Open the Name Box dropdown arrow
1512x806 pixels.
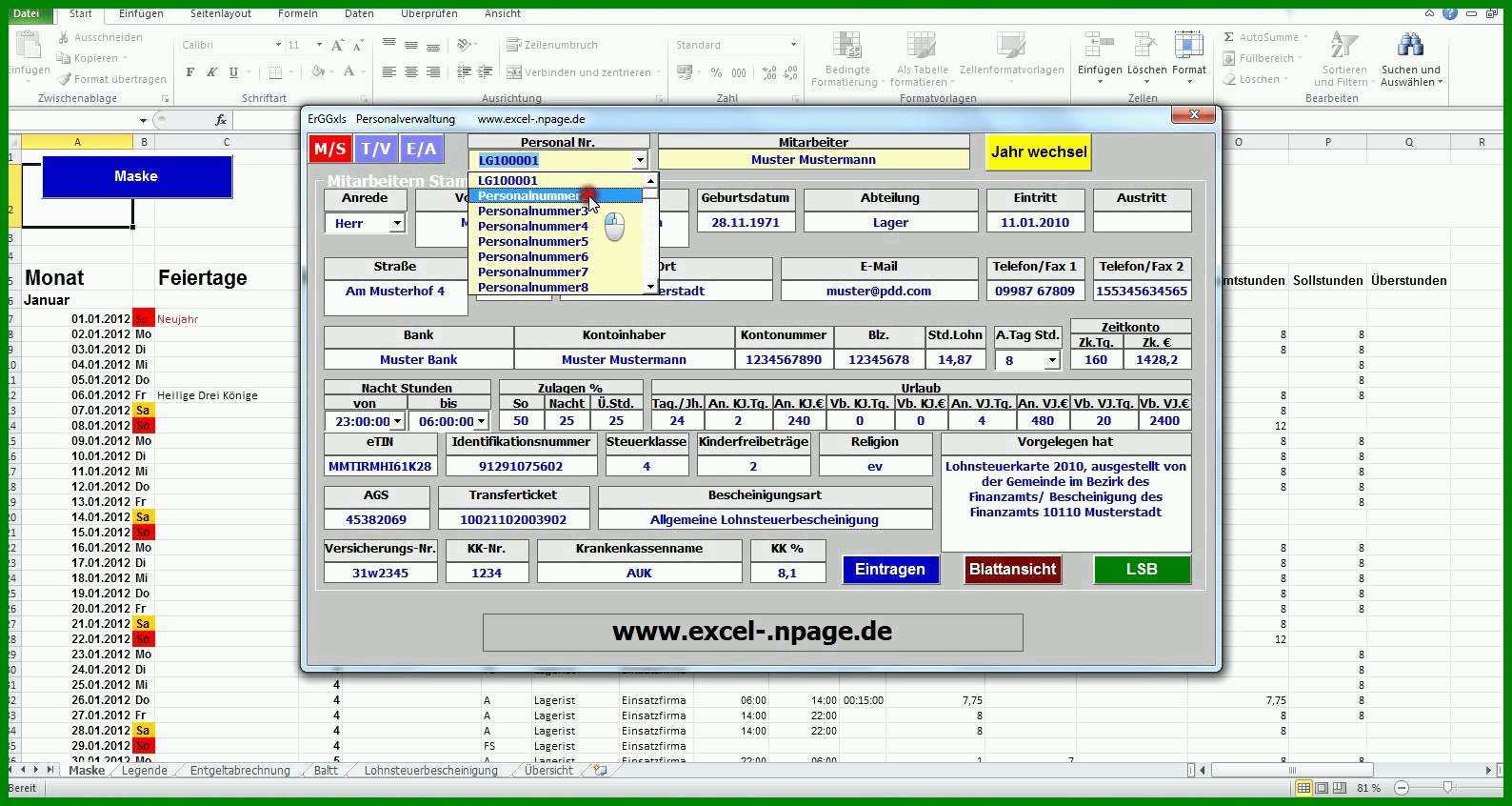pyautogui.click(x=143, y=120)
